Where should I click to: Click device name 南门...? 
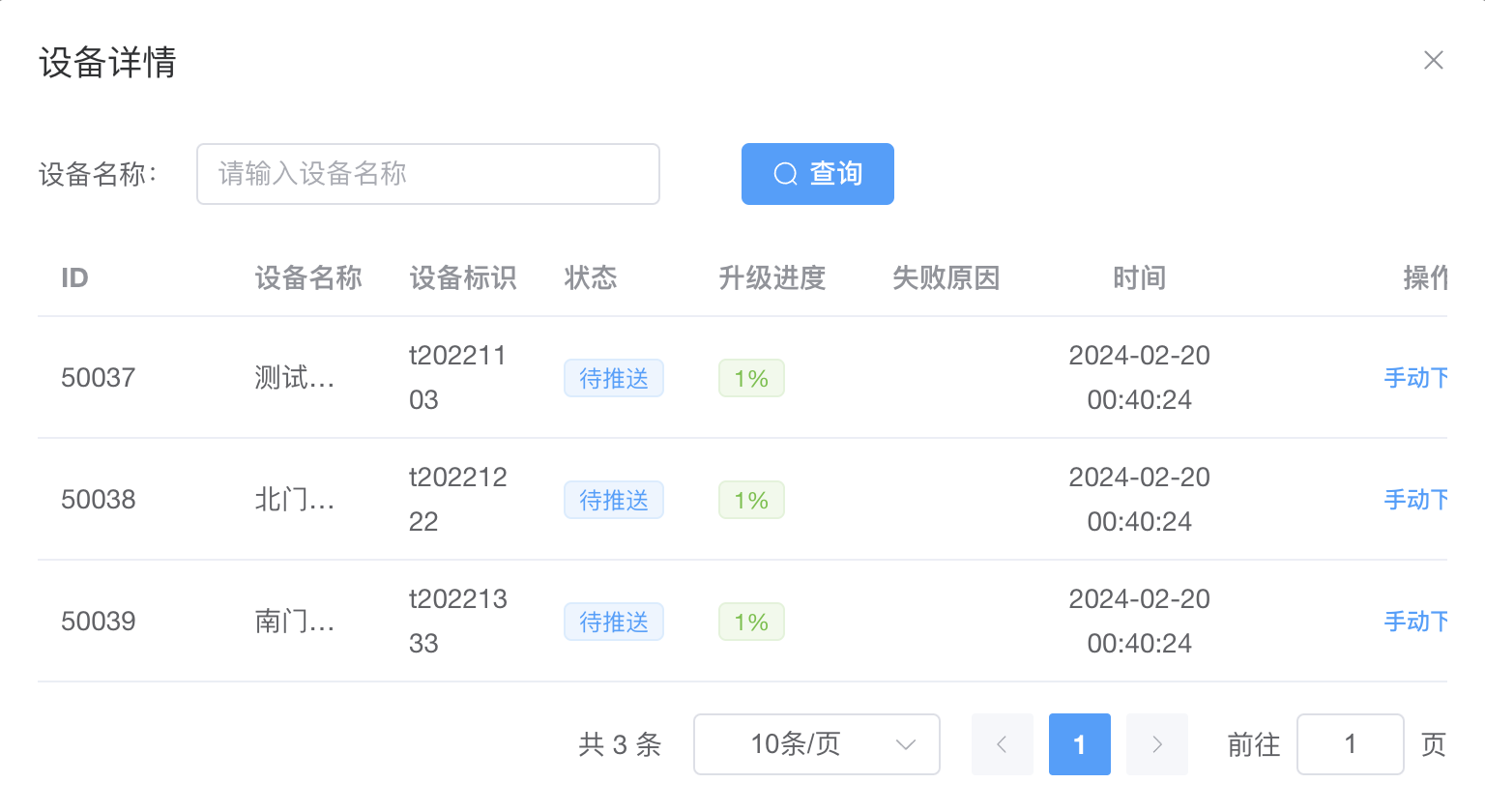[x=295, y=622]
